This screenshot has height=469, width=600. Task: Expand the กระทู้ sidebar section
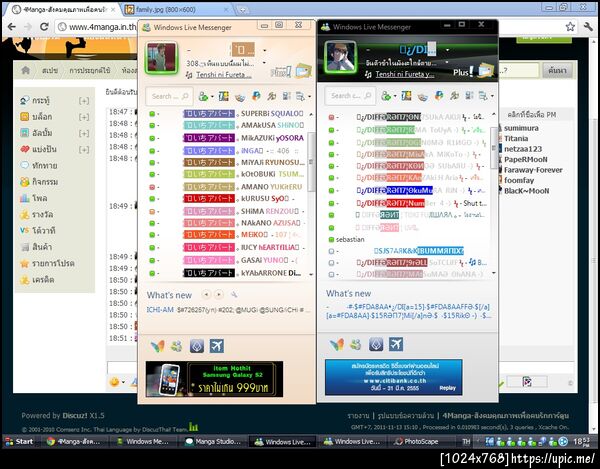click(x=84, y=101)
